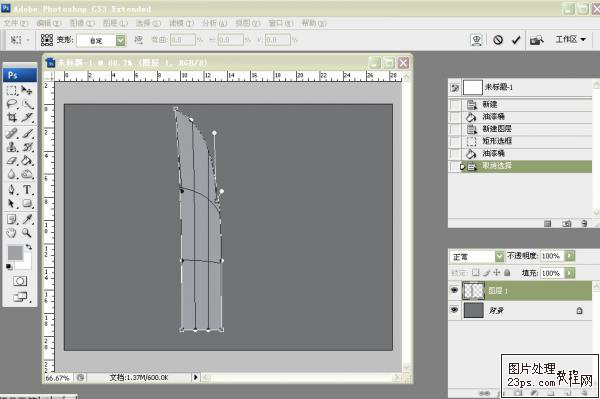Toggle lock transparent pixels
The height and width of the screenshot is (399, 600).
pos(476,273)
